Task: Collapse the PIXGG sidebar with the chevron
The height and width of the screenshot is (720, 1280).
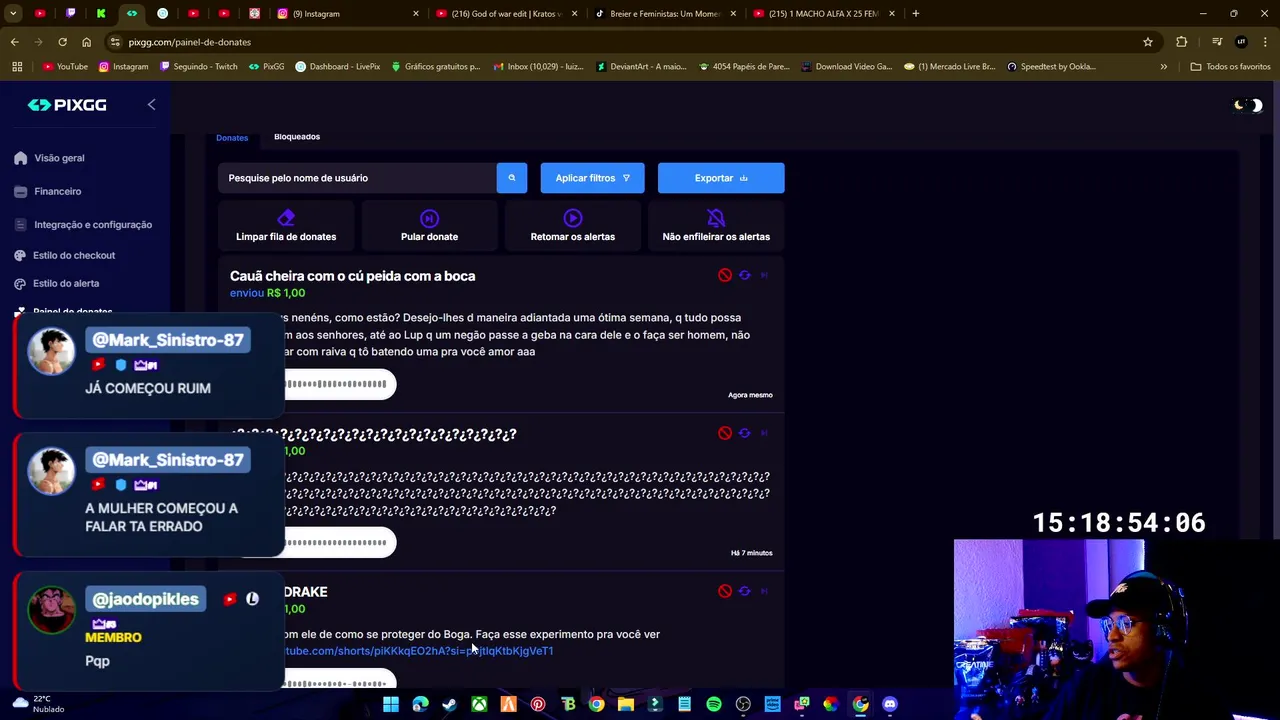Action: tap(151, 104)
